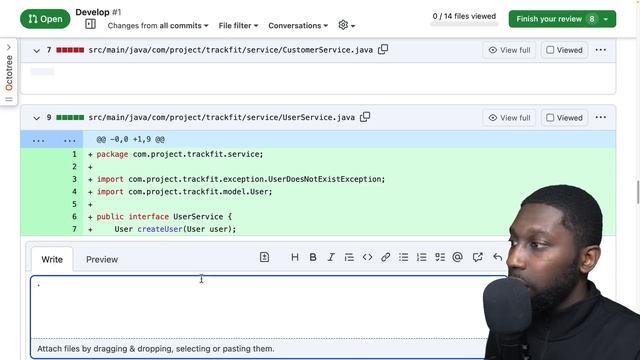Reference an issue or pull request

478,257
